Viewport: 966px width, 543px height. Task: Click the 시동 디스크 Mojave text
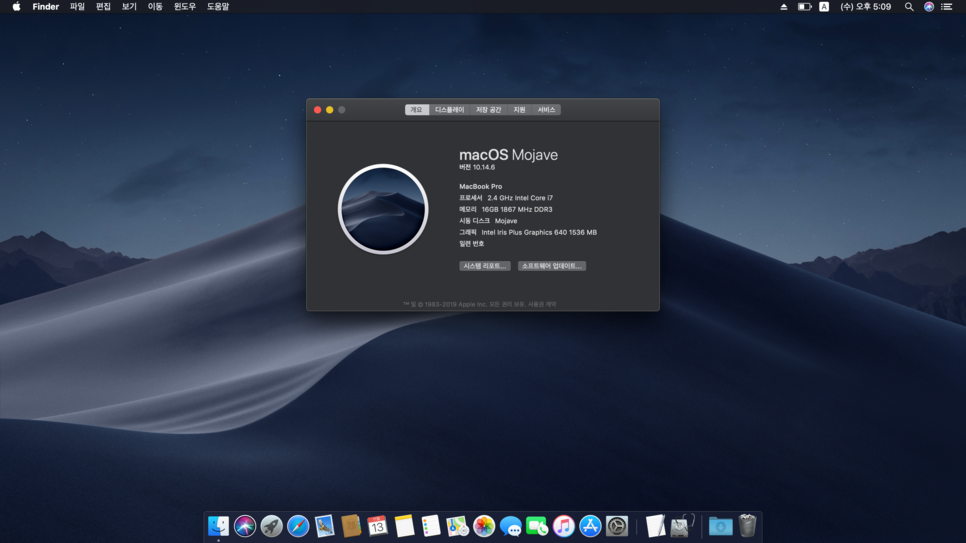point(488,221)
